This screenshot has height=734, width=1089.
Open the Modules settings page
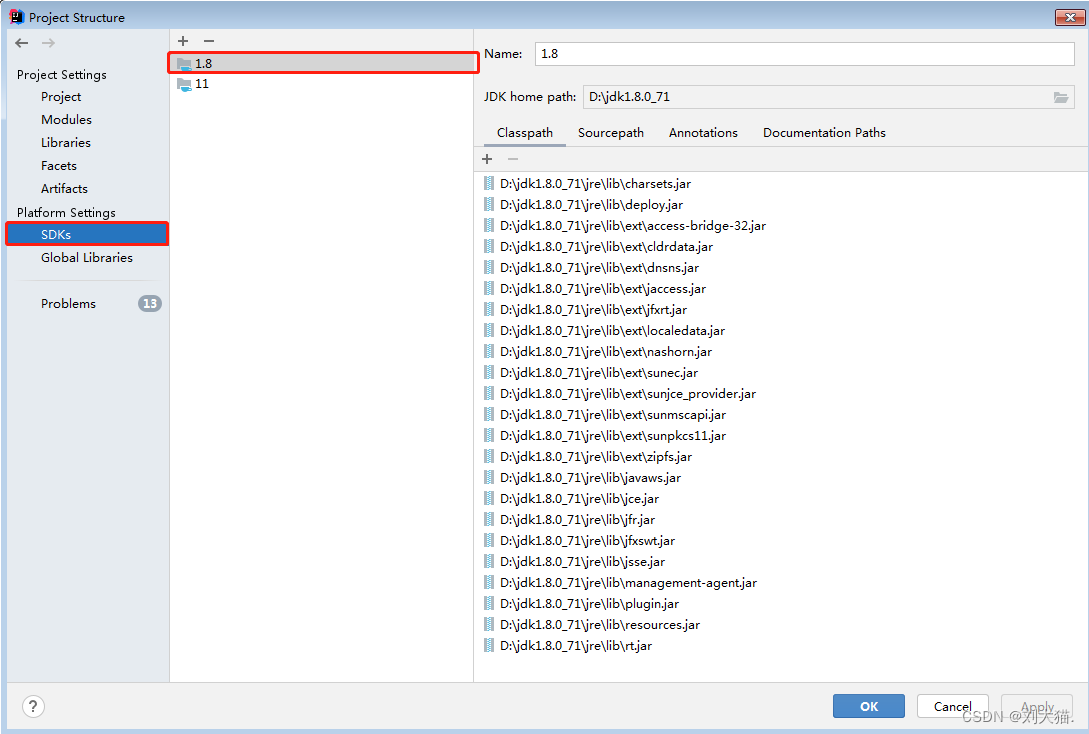66,119
